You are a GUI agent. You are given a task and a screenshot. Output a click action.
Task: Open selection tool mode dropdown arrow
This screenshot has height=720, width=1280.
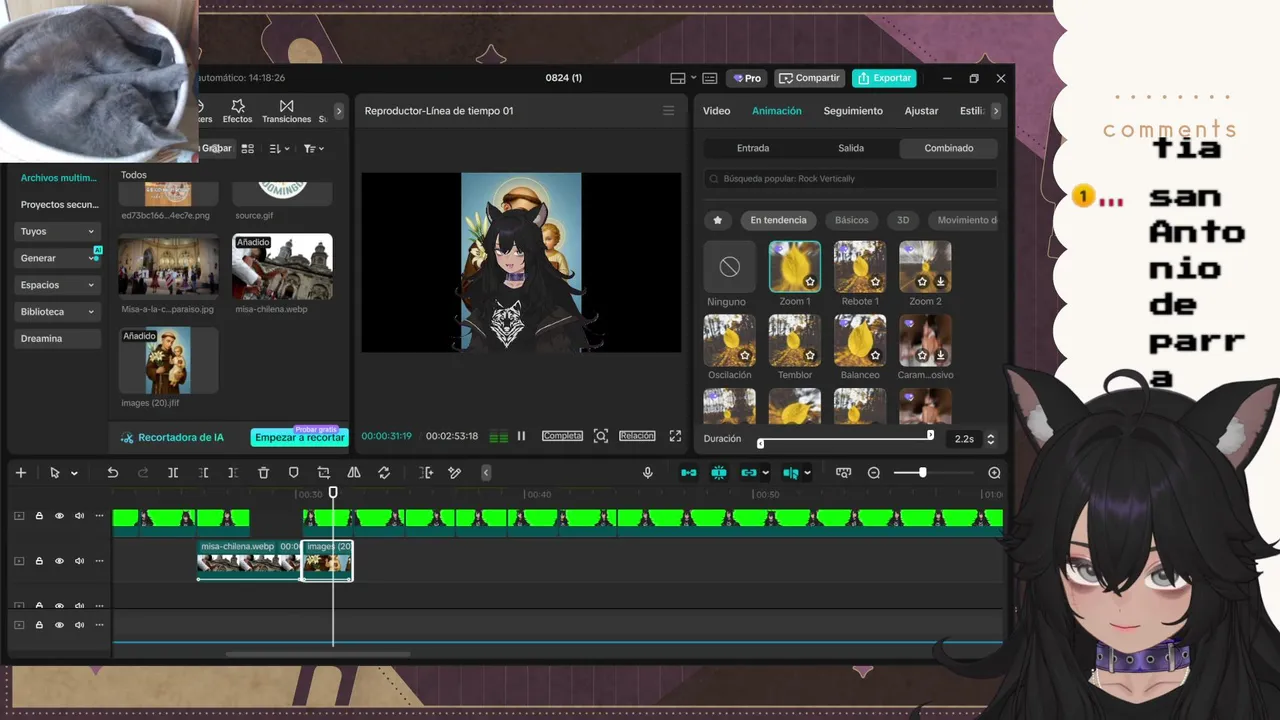[74, 473]
